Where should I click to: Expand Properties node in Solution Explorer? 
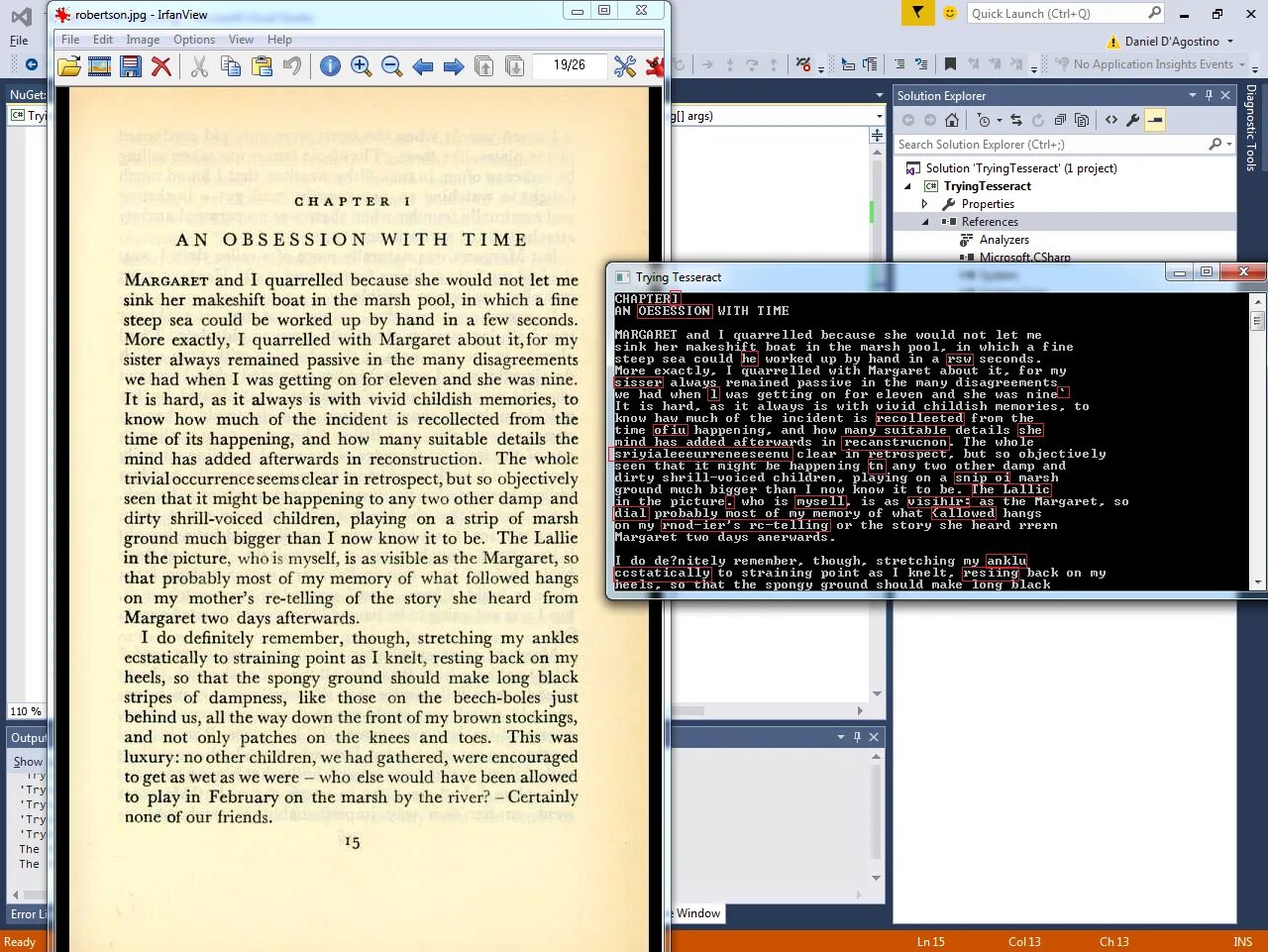(x=925, y=204)
